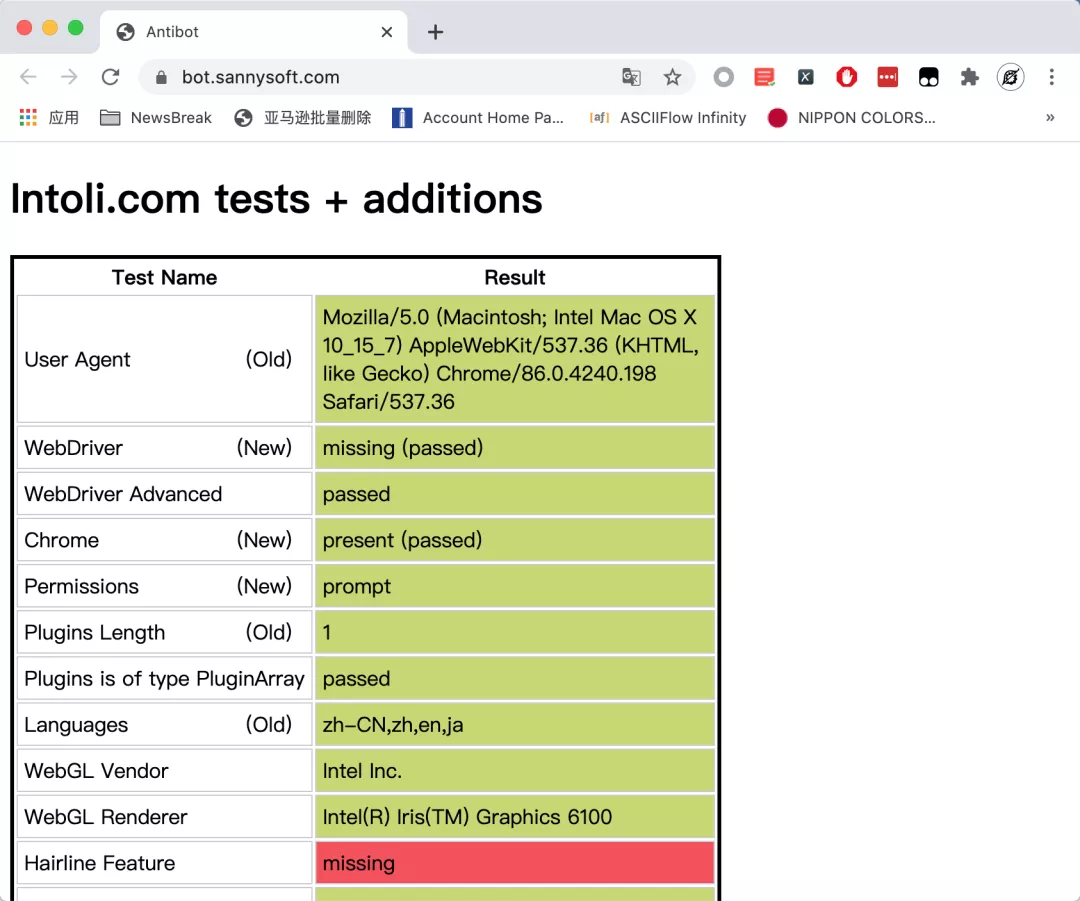
Task: Bookmark this page with the star icon
Action: [x=672, y=77]
